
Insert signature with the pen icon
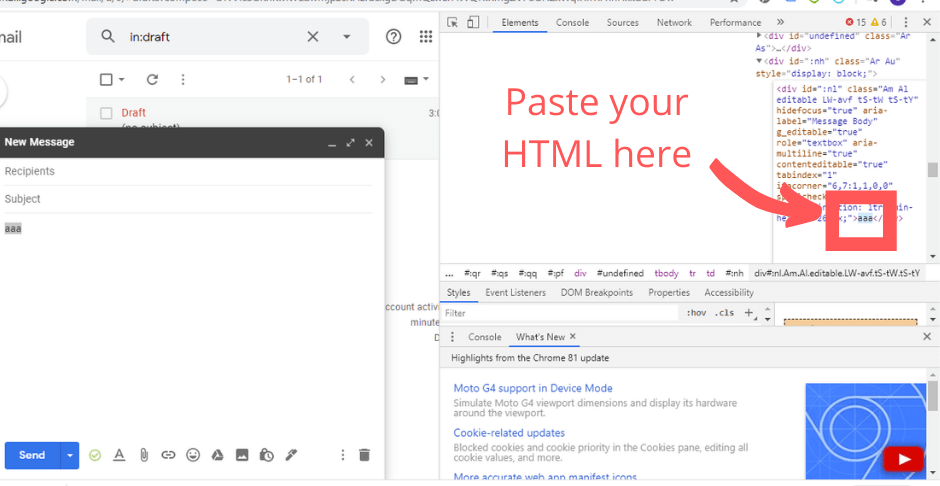tap(291, 455)
